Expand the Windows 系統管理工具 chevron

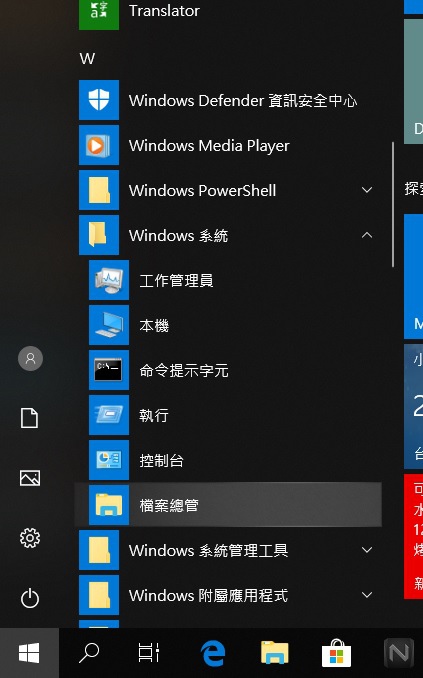(x=367, y=550)
